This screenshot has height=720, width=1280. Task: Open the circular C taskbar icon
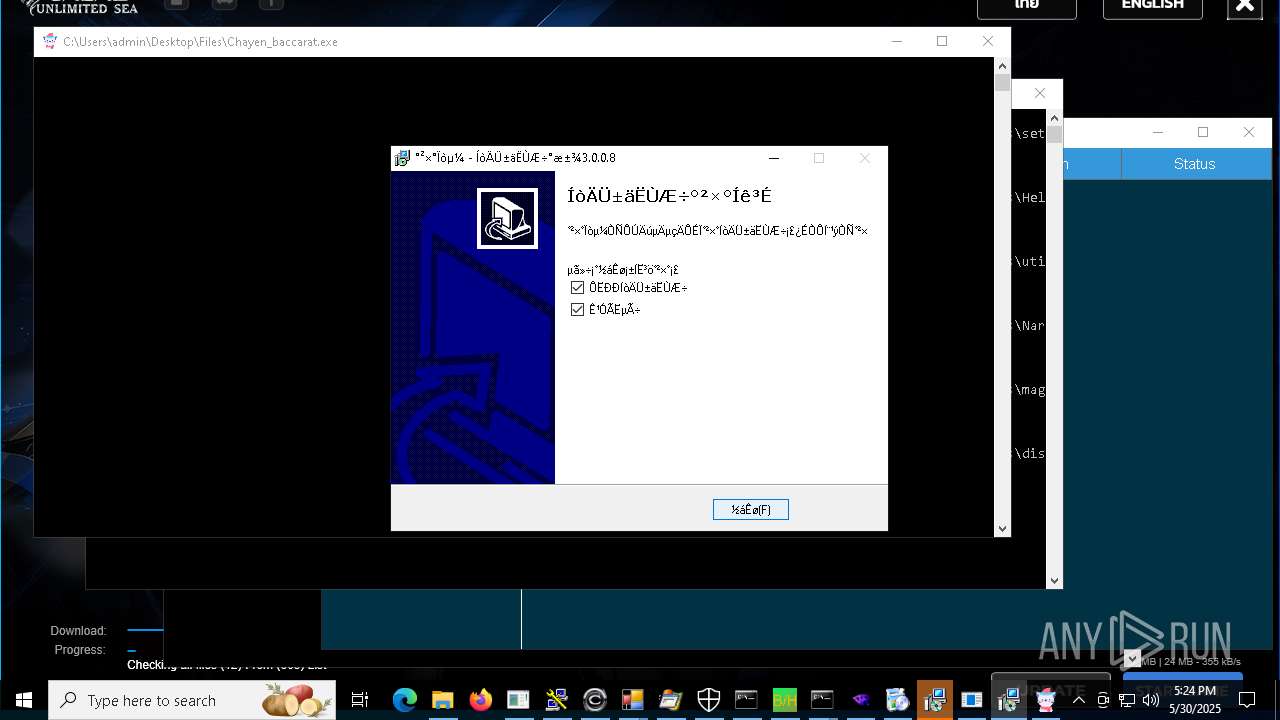tap(594, 700)
